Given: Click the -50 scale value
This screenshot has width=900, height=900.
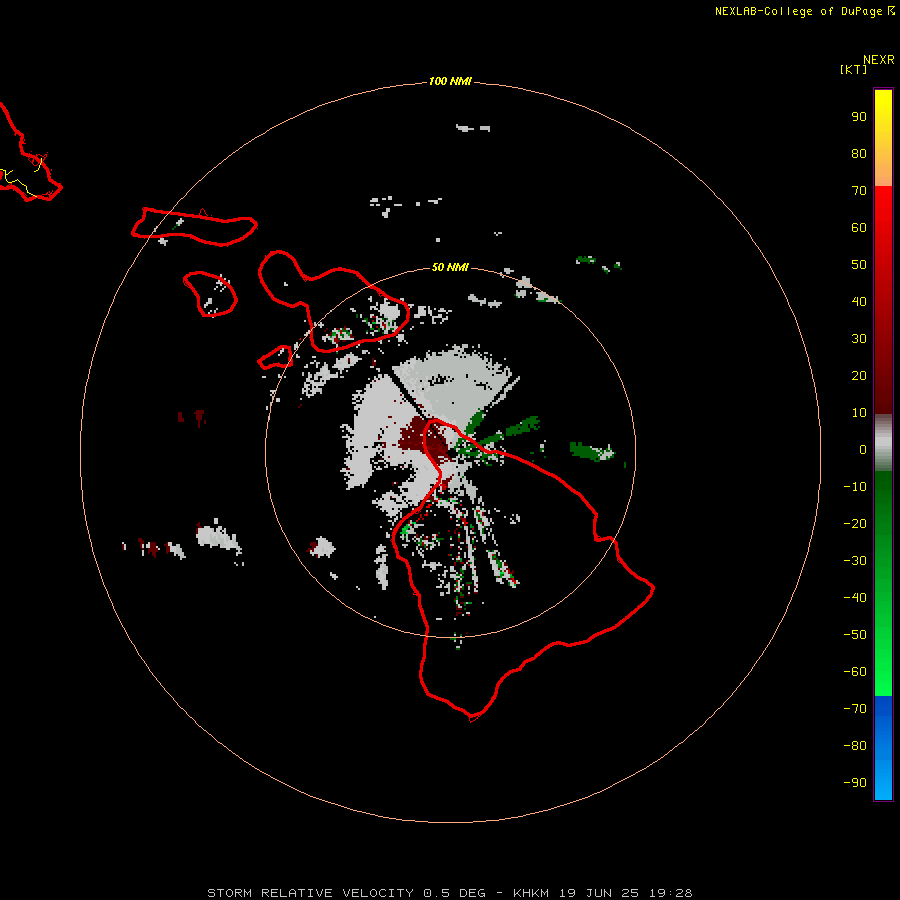Looking at the screenshot, I should coord(855,635).
